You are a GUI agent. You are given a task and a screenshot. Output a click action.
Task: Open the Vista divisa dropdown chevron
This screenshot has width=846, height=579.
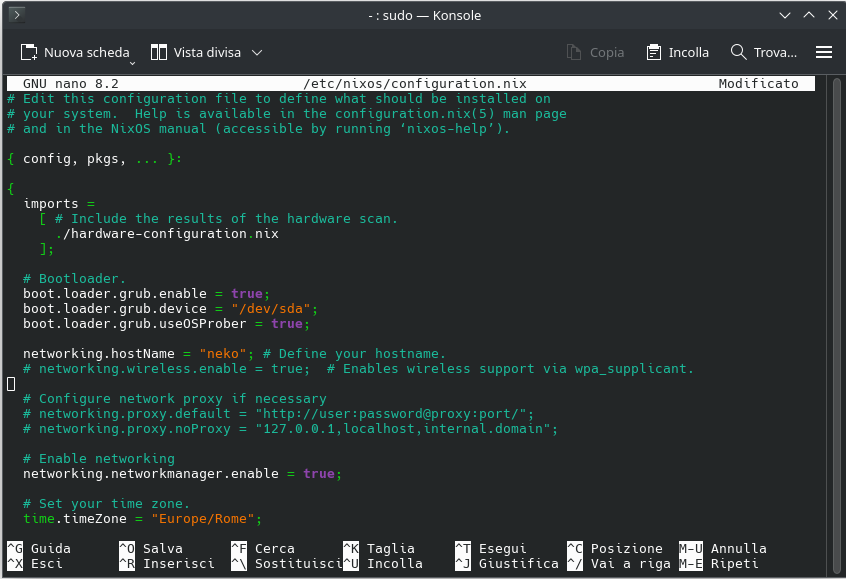pos(257,52)
